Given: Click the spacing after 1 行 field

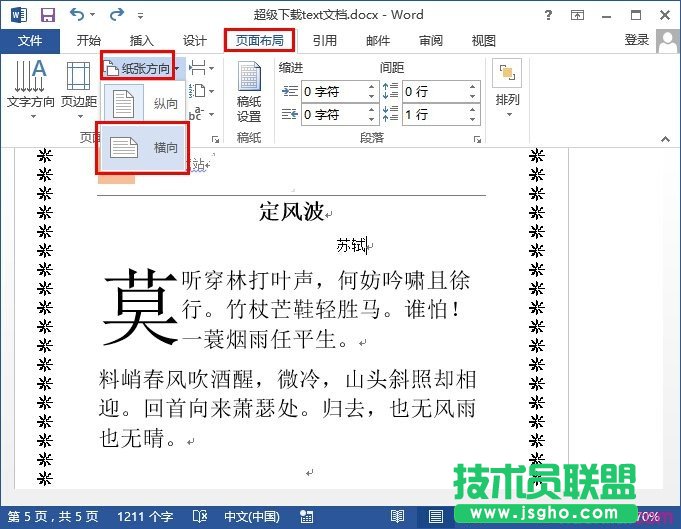Looking at the screenshot, I should point(435,115).
